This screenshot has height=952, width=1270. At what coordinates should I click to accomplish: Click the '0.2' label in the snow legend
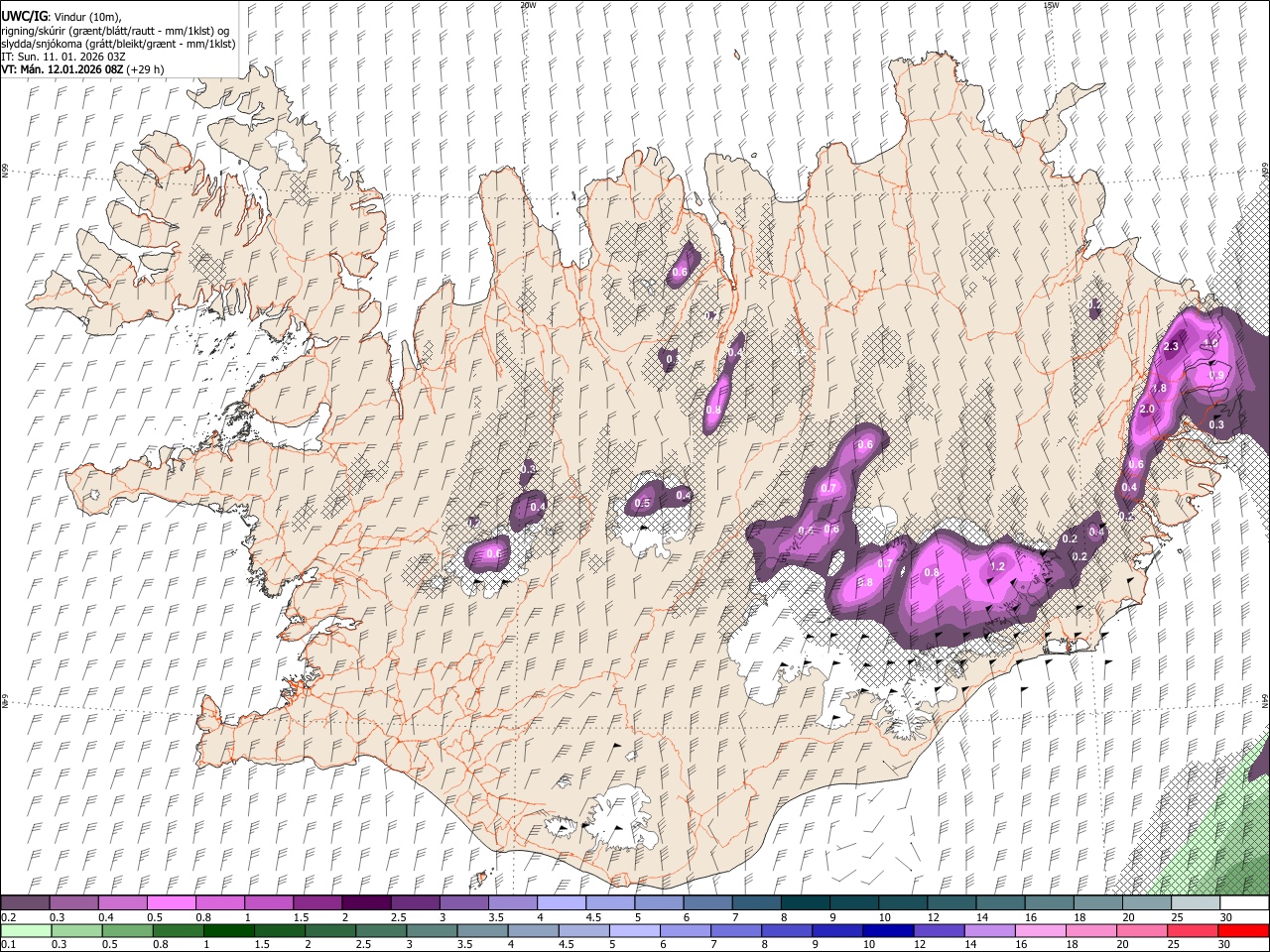[x=8, y=917]
